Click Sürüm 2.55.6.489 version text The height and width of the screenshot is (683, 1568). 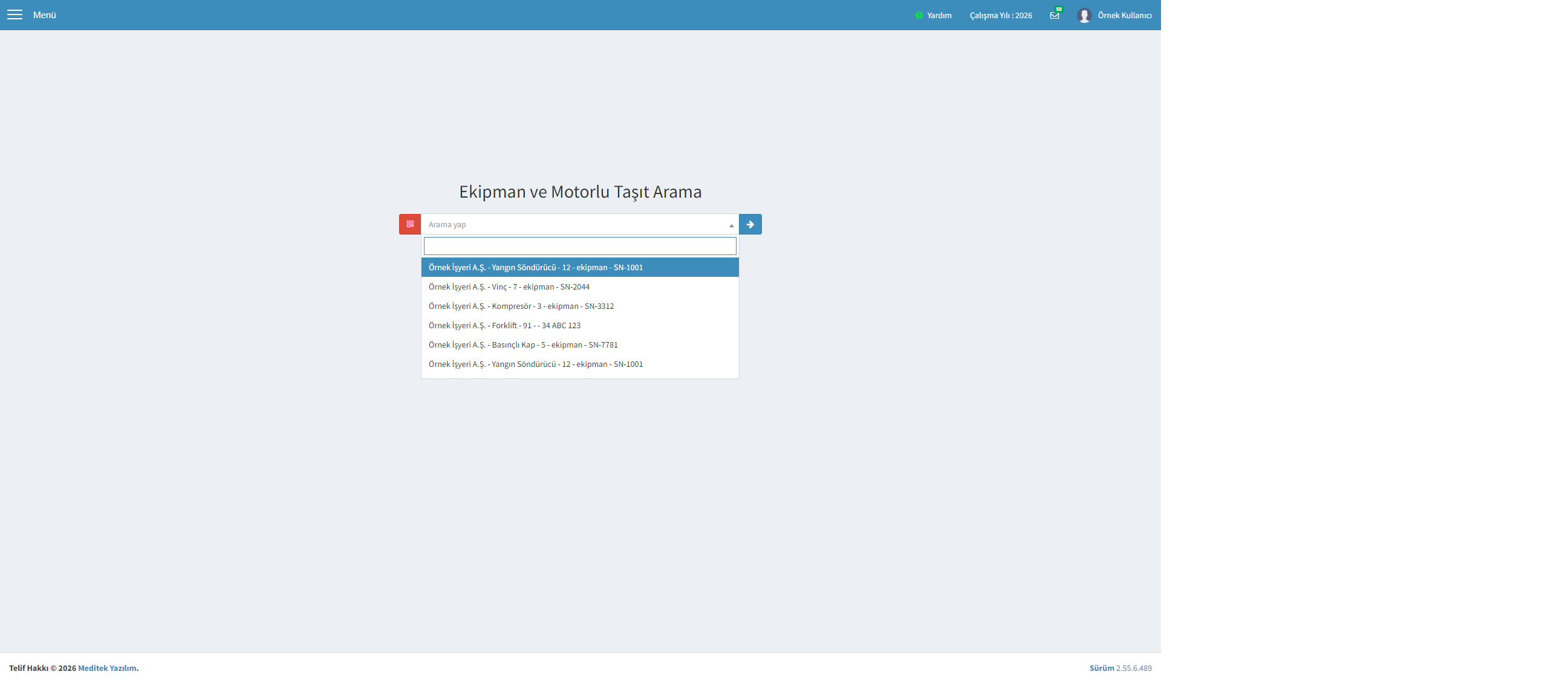coord(1120,668)
